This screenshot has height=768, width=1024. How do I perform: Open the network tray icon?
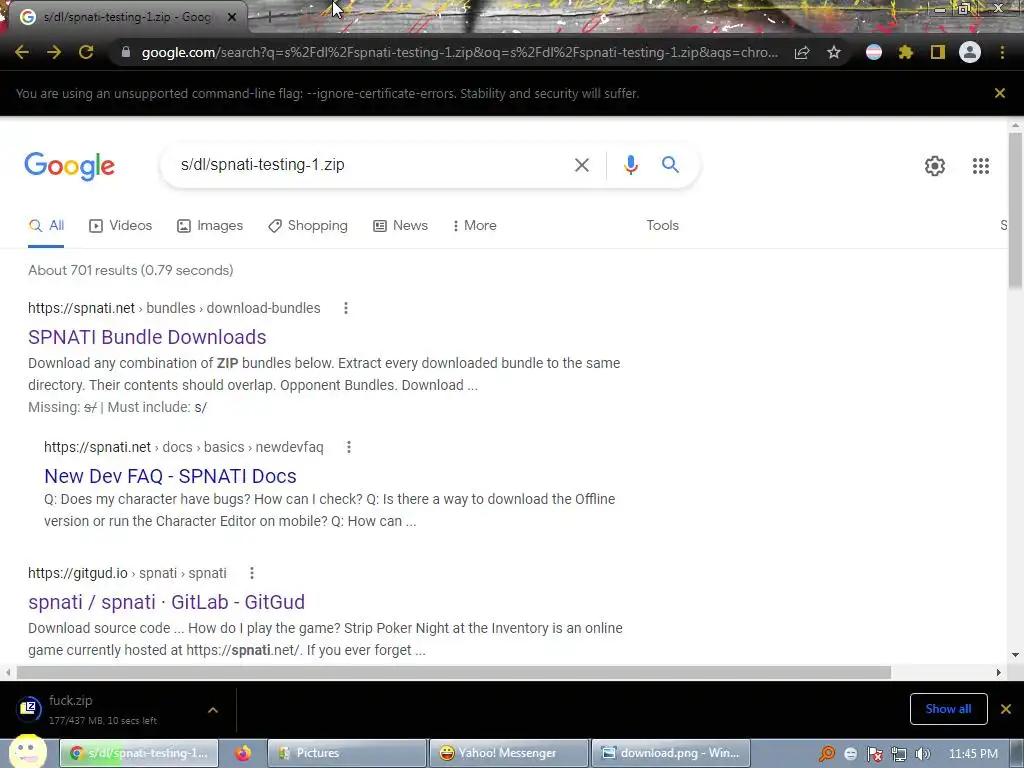(x=899, y=755)
